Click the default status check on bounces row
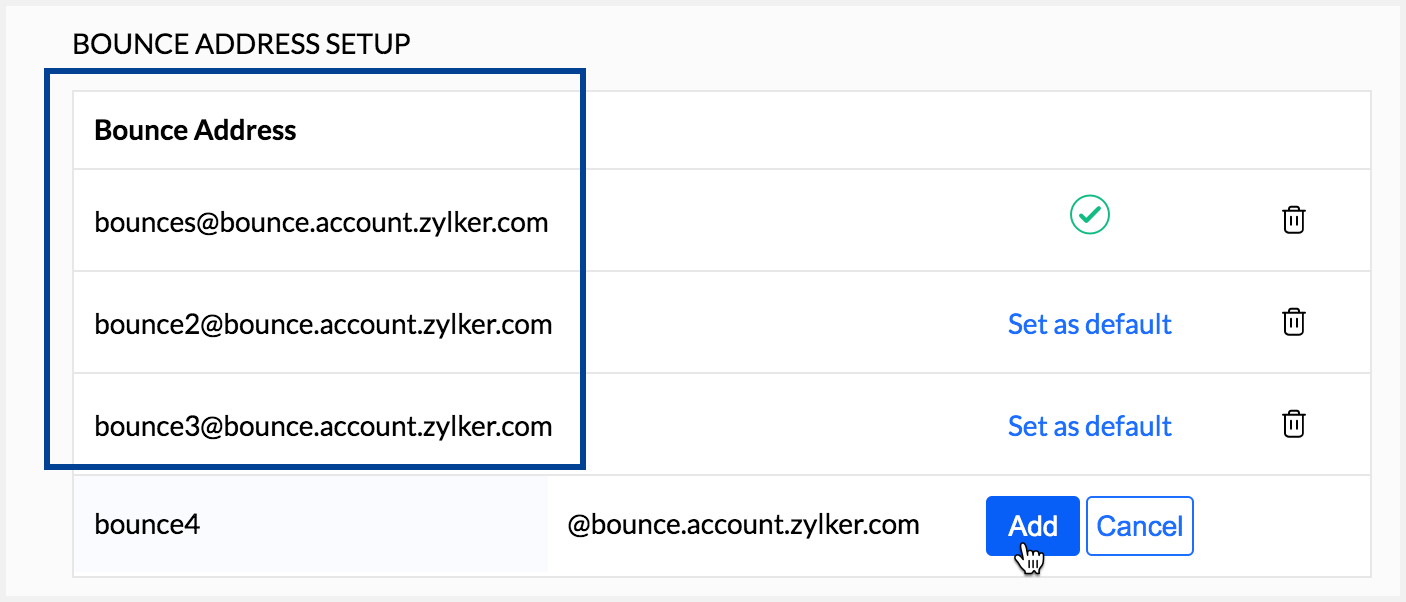The height and width of the screenshot is (602, 1406). 1090,216
